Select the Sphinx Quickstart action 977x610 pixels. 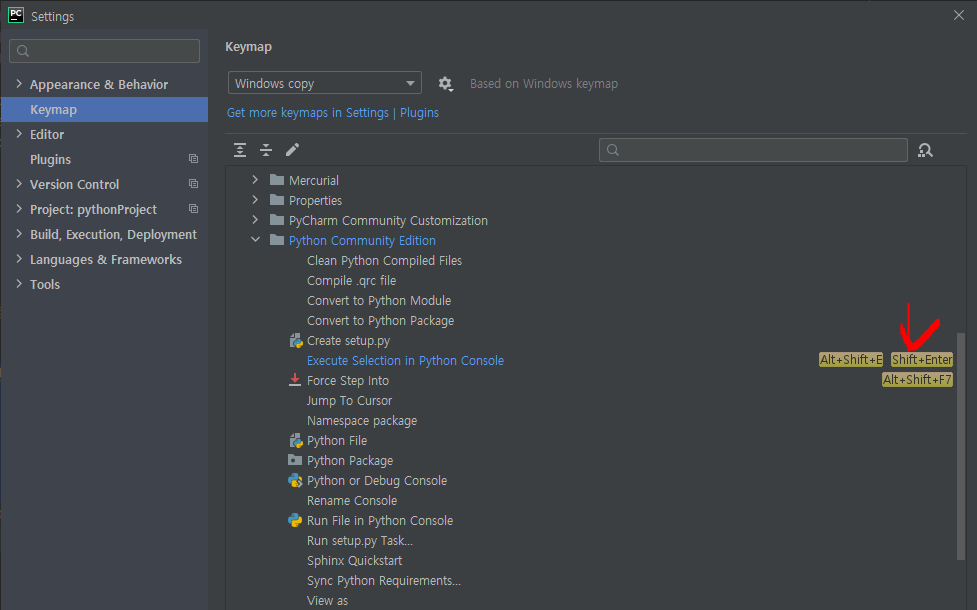(x=355, y=561)
